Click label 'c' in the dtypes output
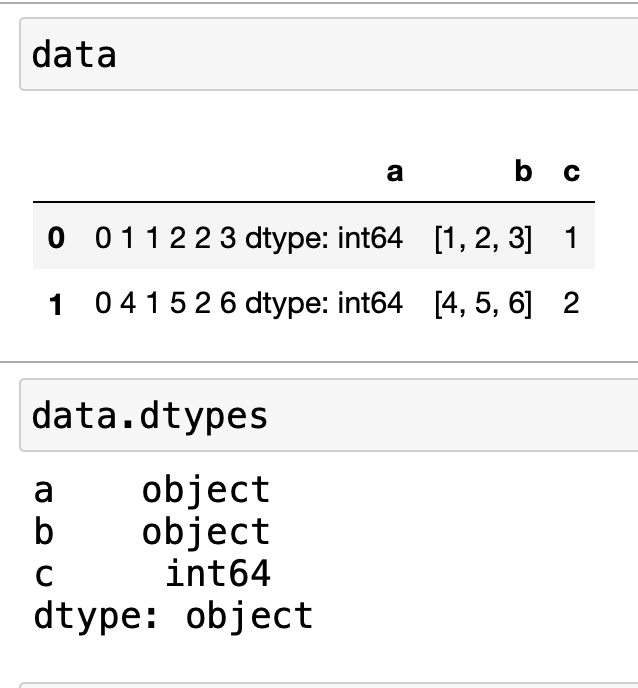Screen dimensions: 638x688 pyautogui.click(x=43, y=574)
